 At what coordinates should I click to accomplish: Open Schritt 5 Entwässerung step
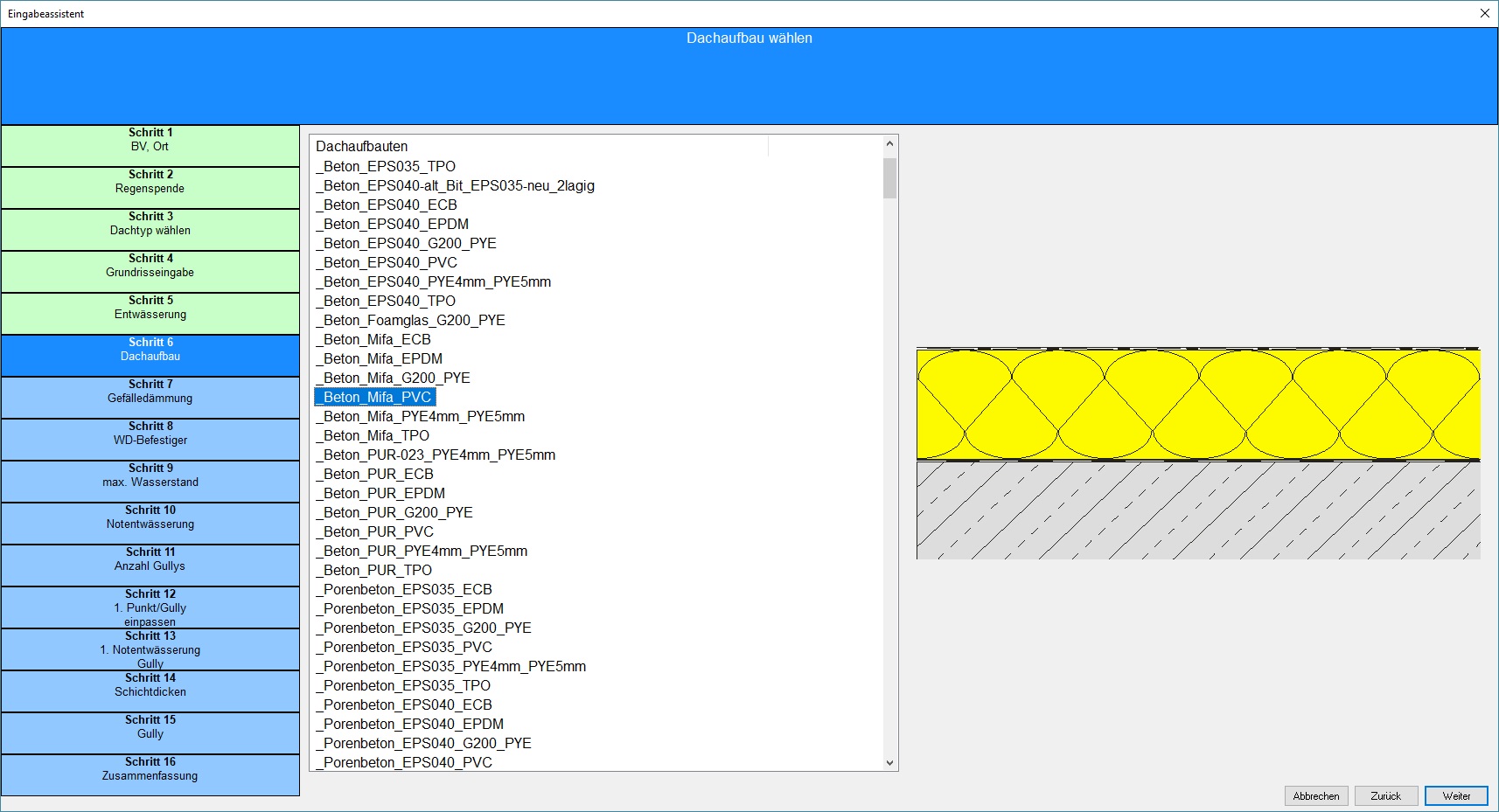point(150,313)
